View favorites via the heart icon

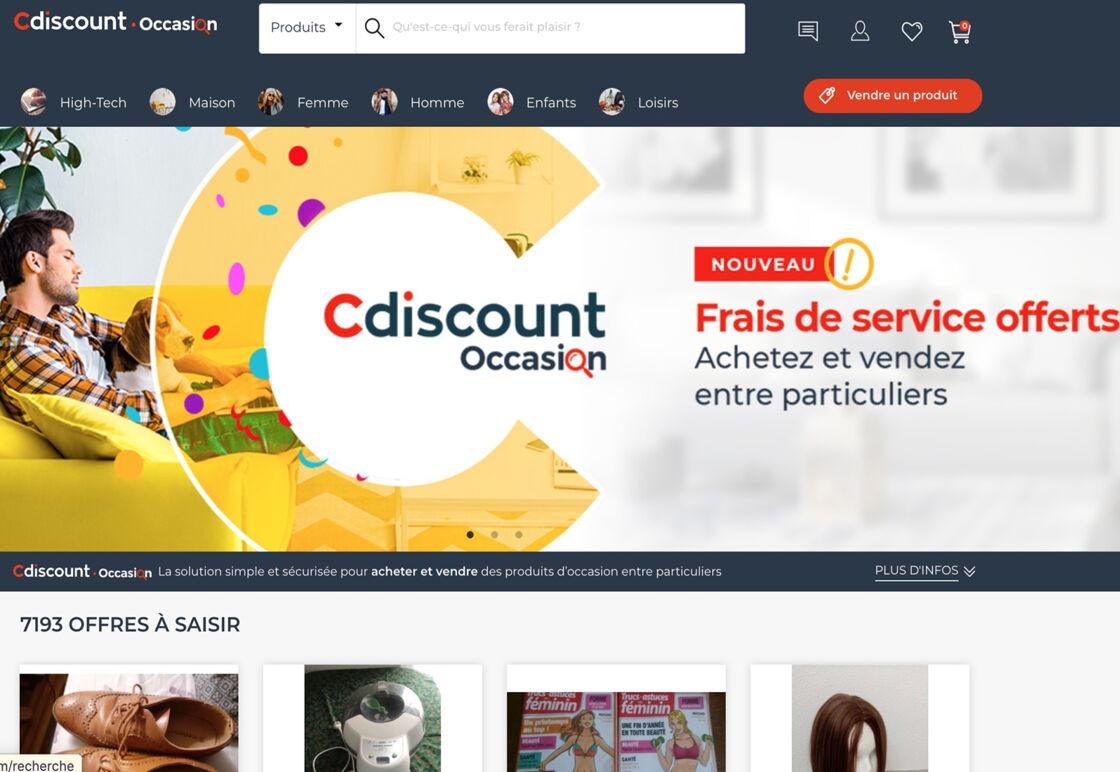coord(911,31)
